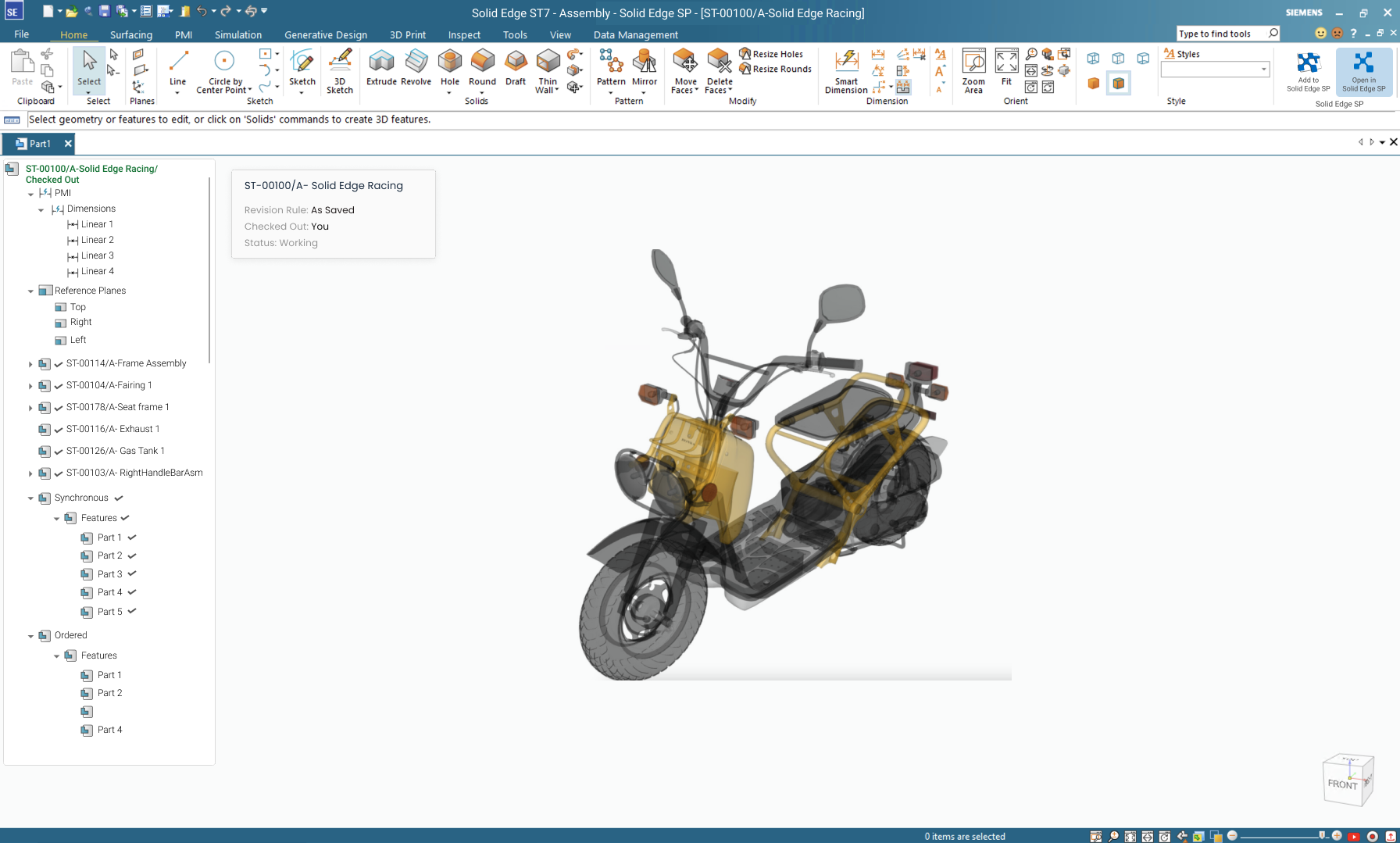This screenshot has height=843, width=1400.
Task: Select the Revolve tool
Action: (416, 67)
